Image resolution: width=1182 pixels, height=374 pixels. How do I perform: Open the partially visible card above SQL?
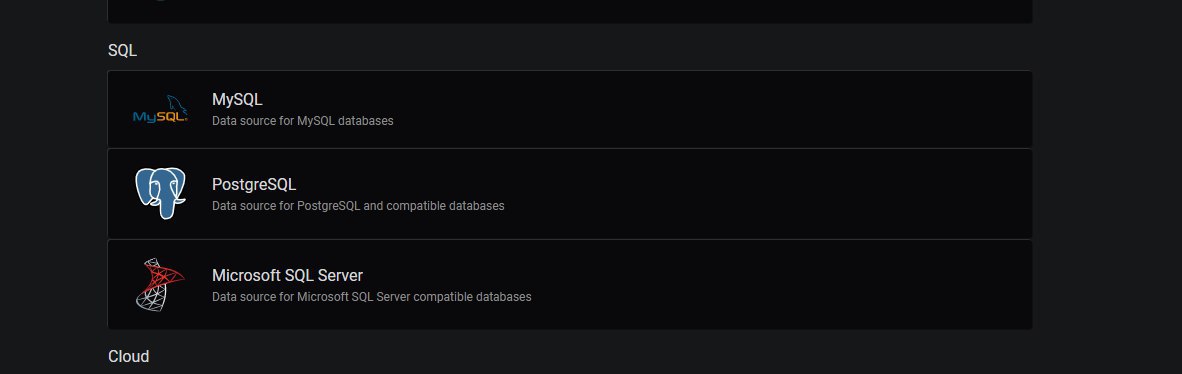570,11
